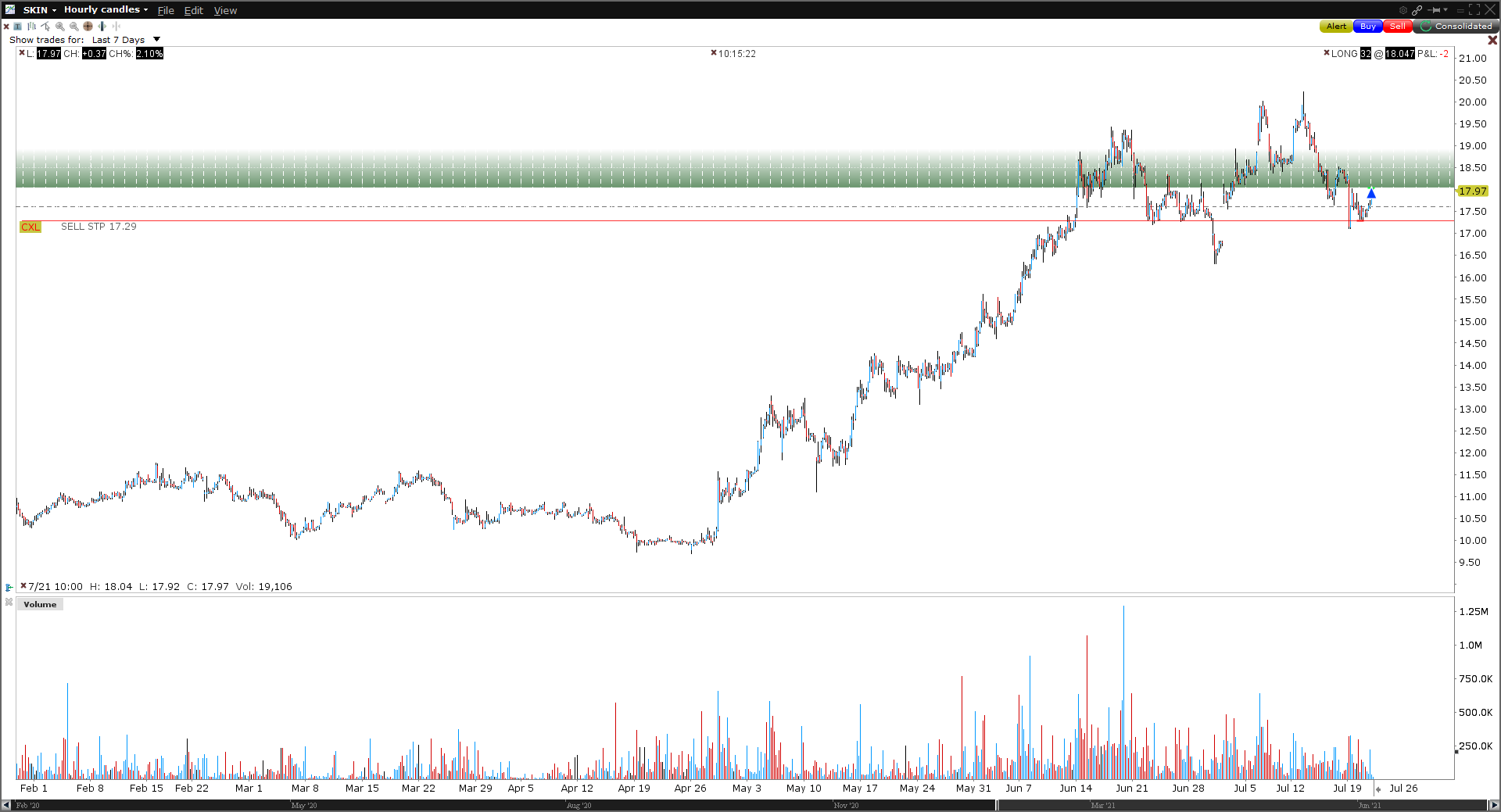The width and height of the screenshot is (1501, 812).
Task: Click the Vol: 19,106 readout
Action: pos(263,586)
